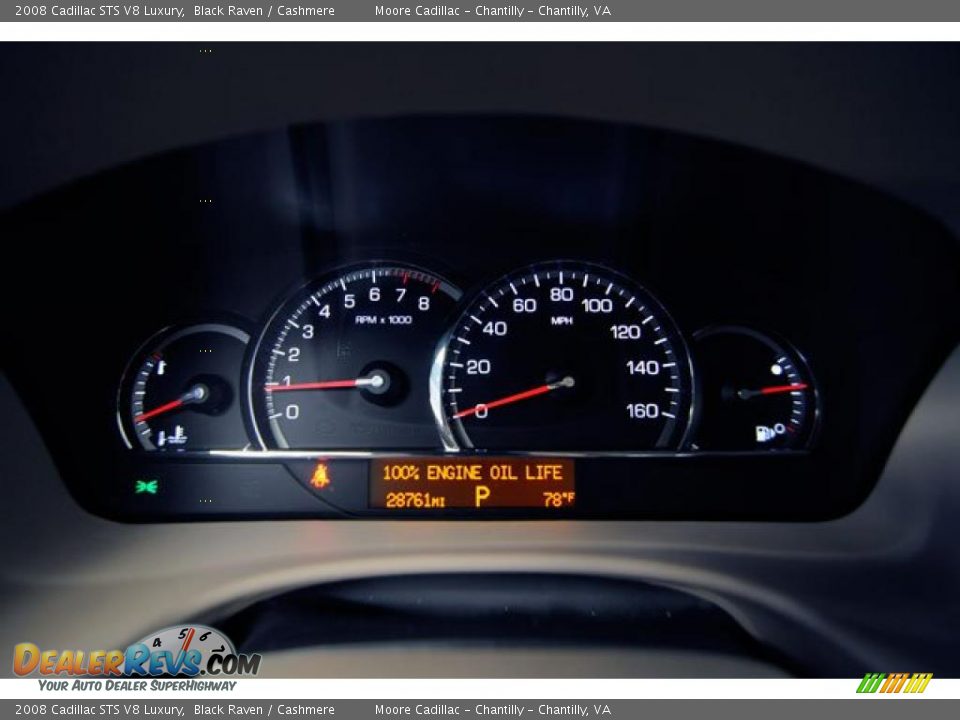Click the coolant temperature icon on left gauge
The width and height of the screenshot is (960, 720).
pyautogui.click(x=177, y=437)
